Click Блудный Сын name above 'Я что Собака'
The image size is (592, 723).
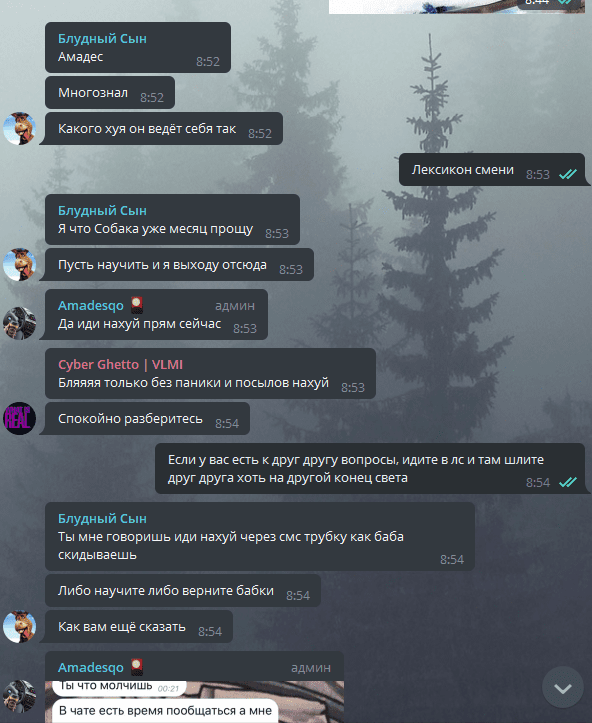coord(102,211)
